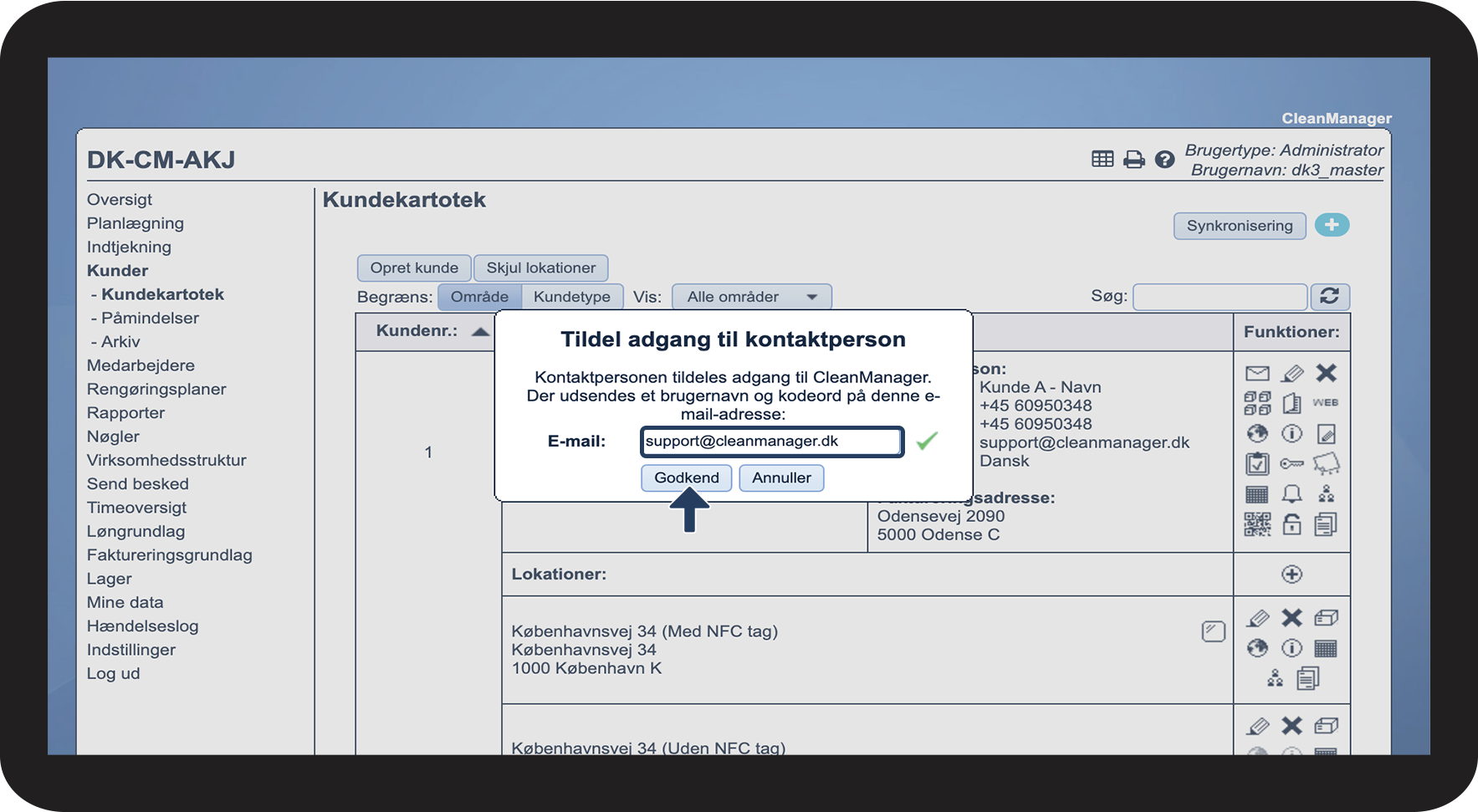Viewport: 1478px width, 812px height.
Task: Open the QR code function
Action: (x=1257, y=524)
